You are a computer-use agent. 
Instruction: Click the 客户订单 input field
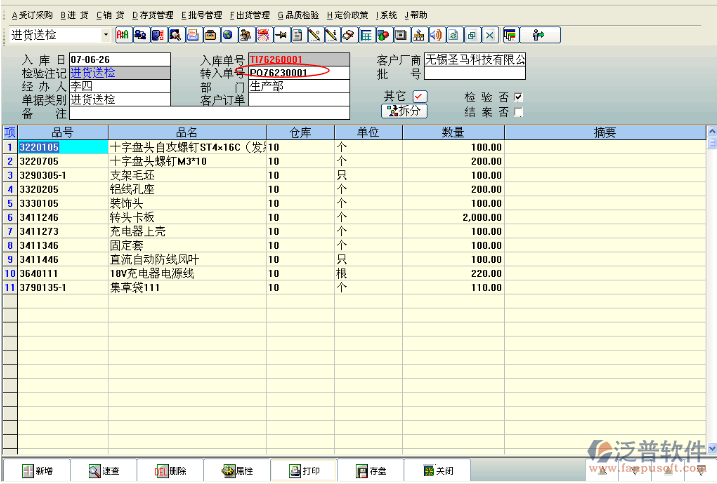coord(297,100)
